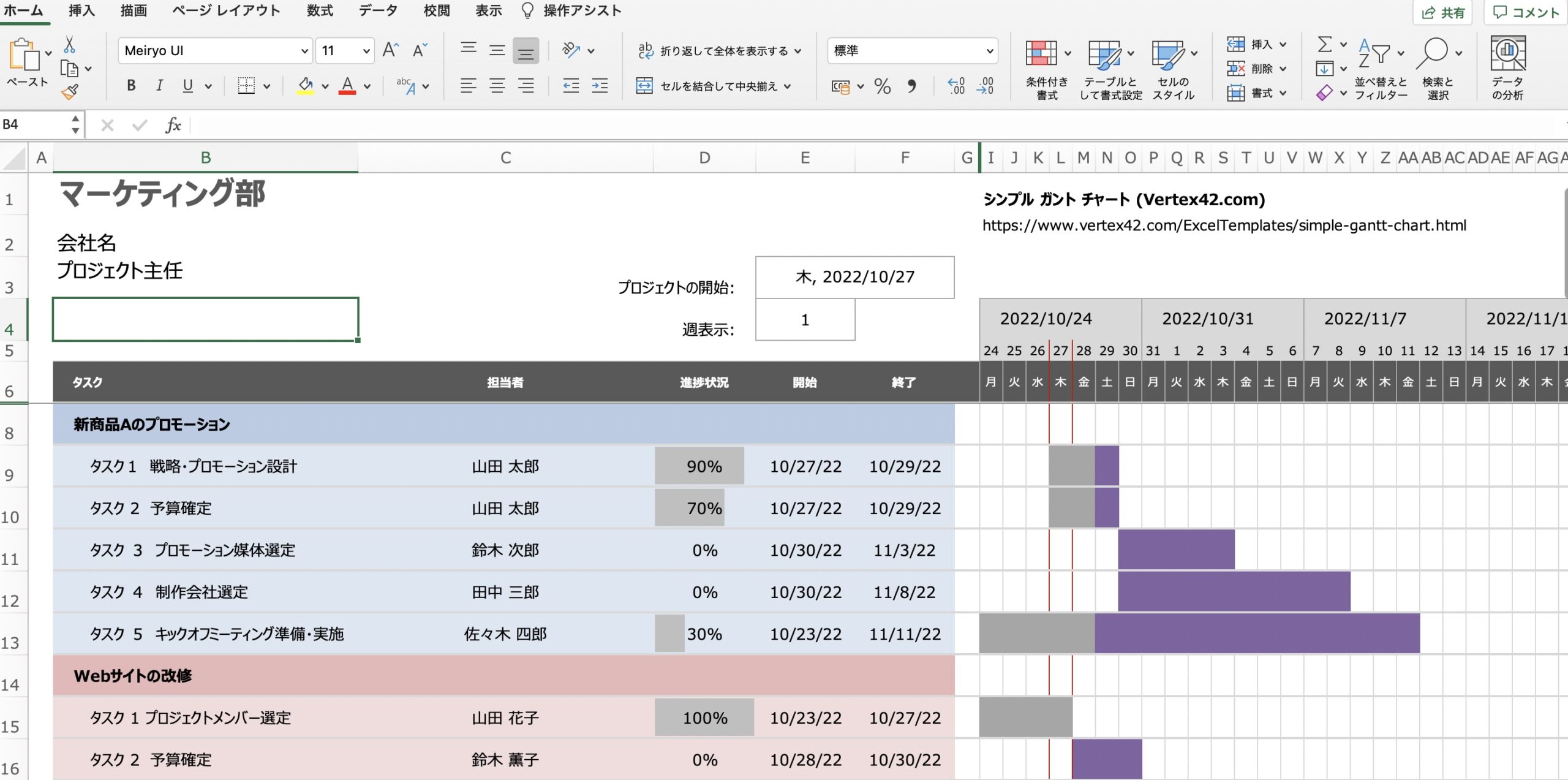1568x780 pixels.
Task: Expand the number format 標準 dropdown
Action: click(x=989, y=51)
